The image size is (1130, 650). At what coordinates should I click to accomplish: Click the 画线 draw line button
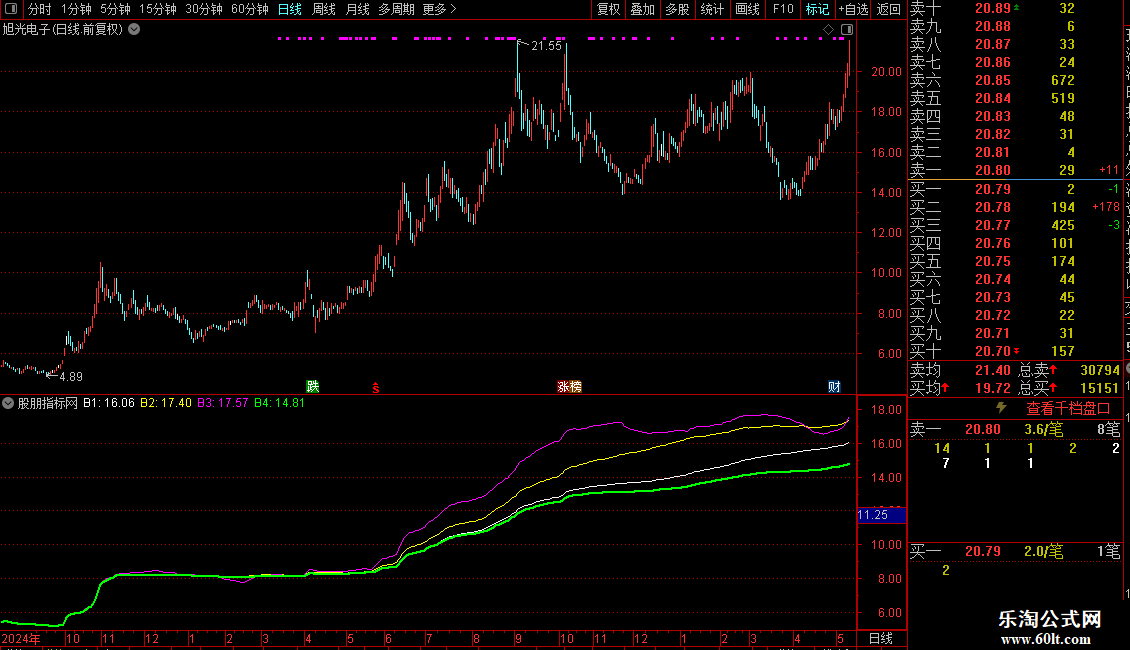pos(747,9)
